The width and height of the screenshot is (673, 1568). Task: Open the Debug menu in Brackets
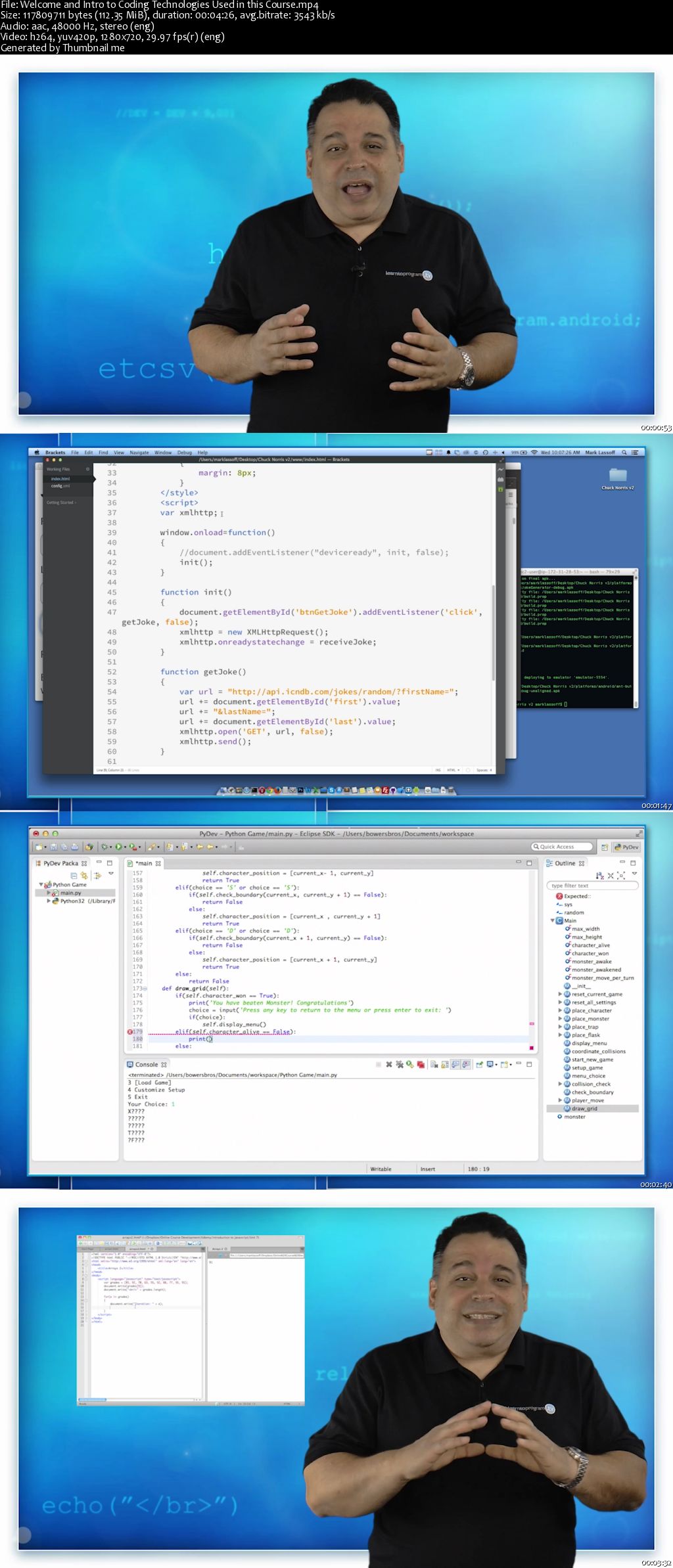click(x=185, y=453)
